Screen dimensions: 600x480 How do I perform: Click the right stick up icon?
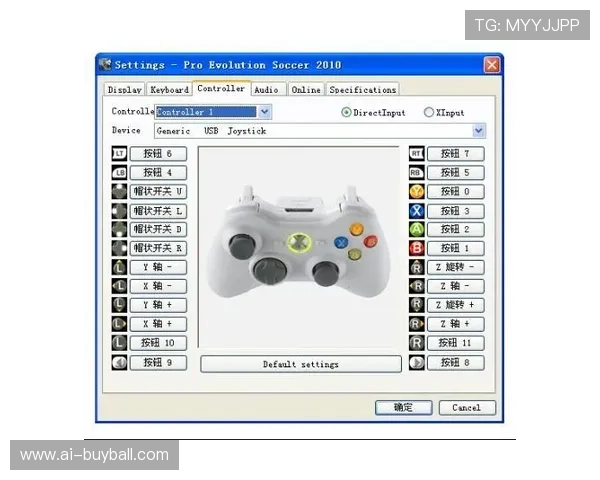click(417, 267)
